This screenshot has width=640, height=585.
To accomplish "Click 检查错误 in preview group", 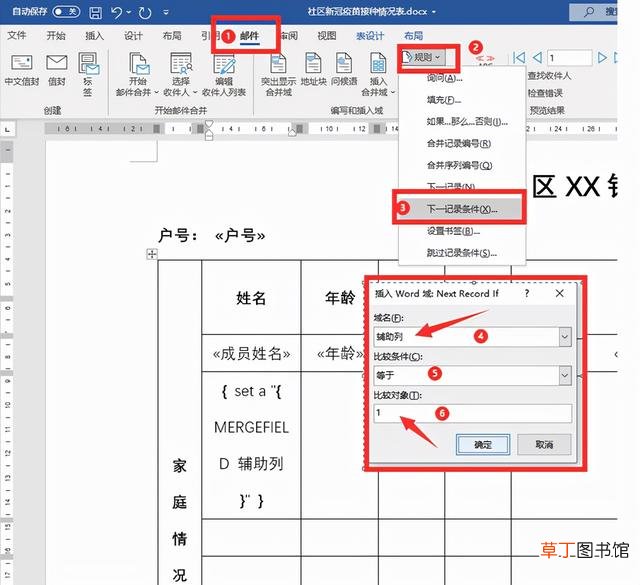I will pyautogui.click(x=545, y=93).
